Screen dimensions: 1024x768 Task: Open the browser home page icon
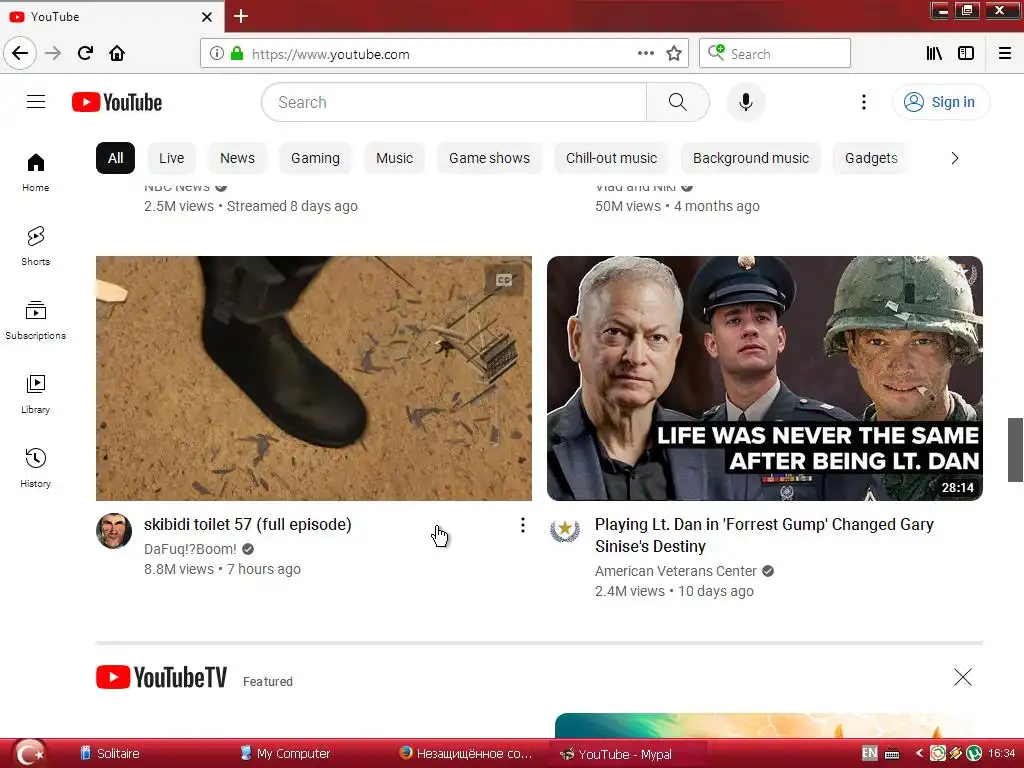click(x=117, y=54)
